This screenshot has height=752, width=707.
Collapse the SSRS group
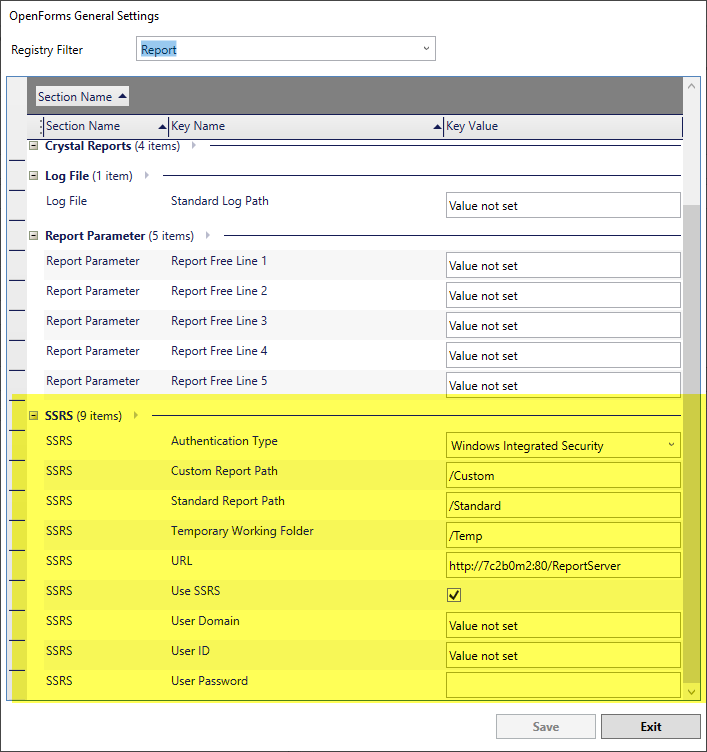[x=33, y=416]
